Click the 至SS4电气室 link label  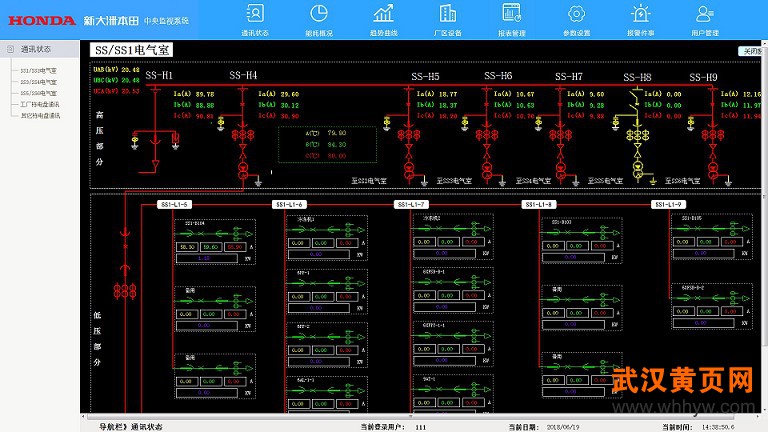[x=533, y=181]
